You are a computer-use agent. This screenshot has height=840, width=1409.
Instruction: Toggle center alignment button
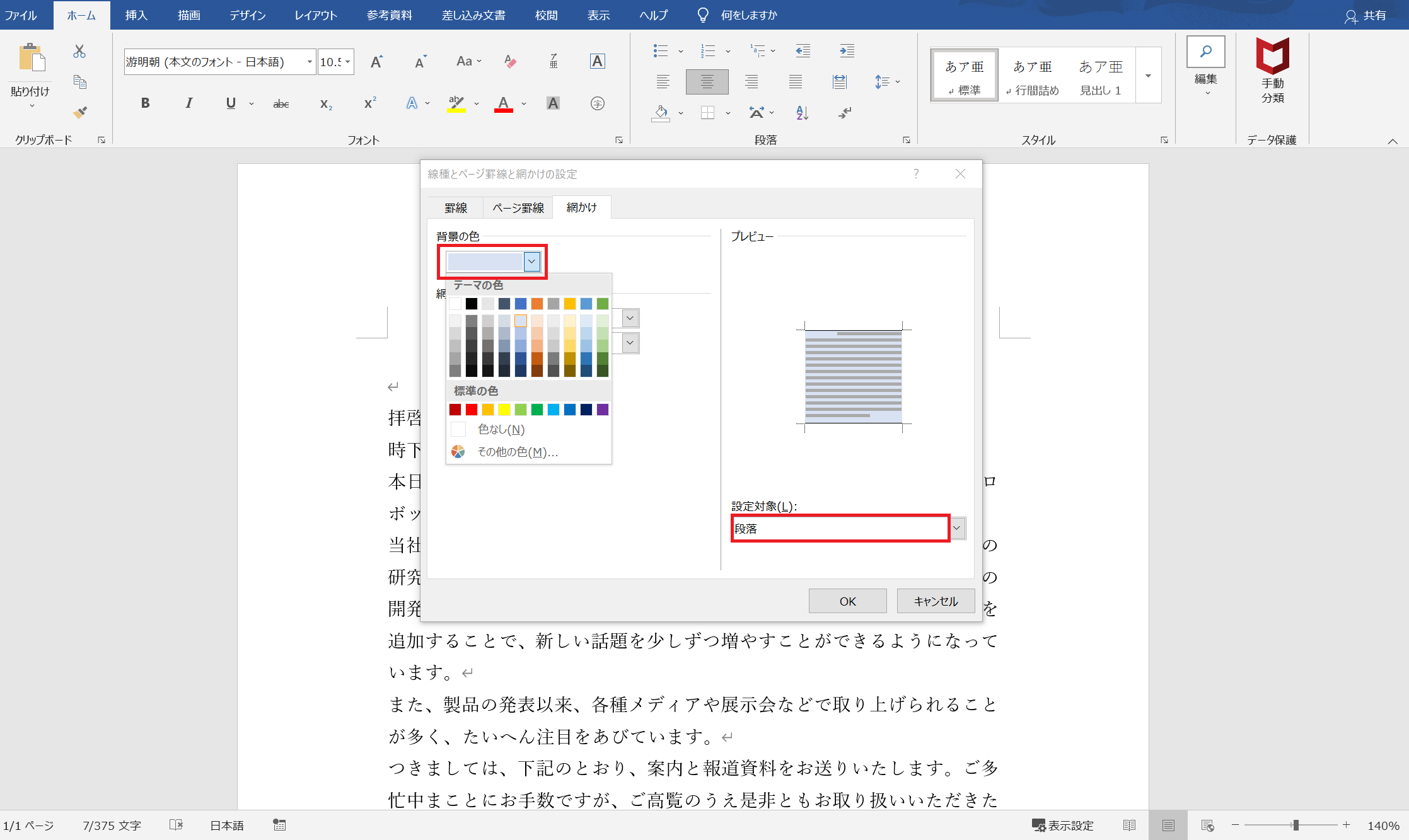coord(707,82)
